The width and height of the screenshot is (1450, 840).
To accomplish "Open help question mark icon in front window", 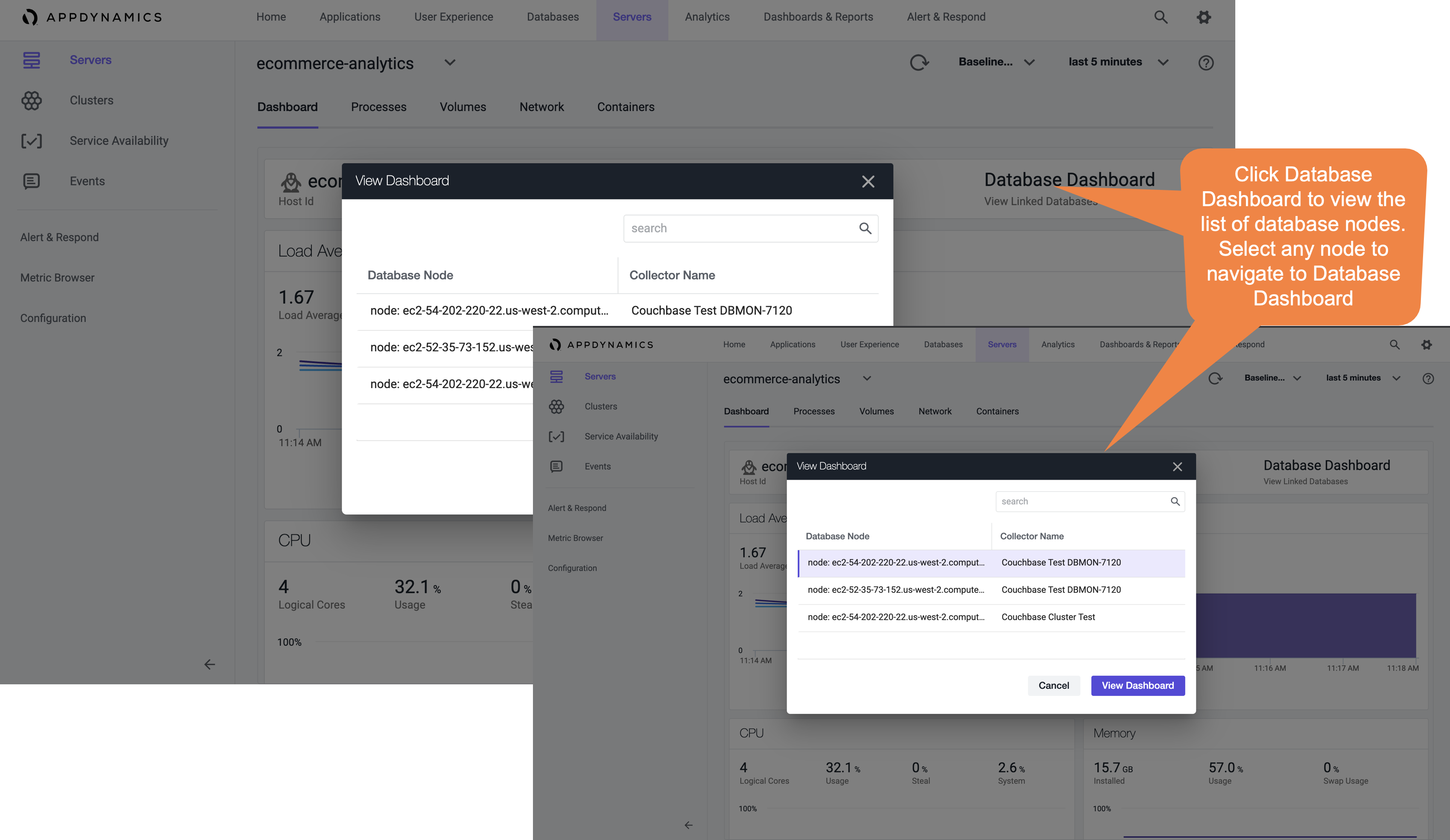I will (x=1428, y=379).
